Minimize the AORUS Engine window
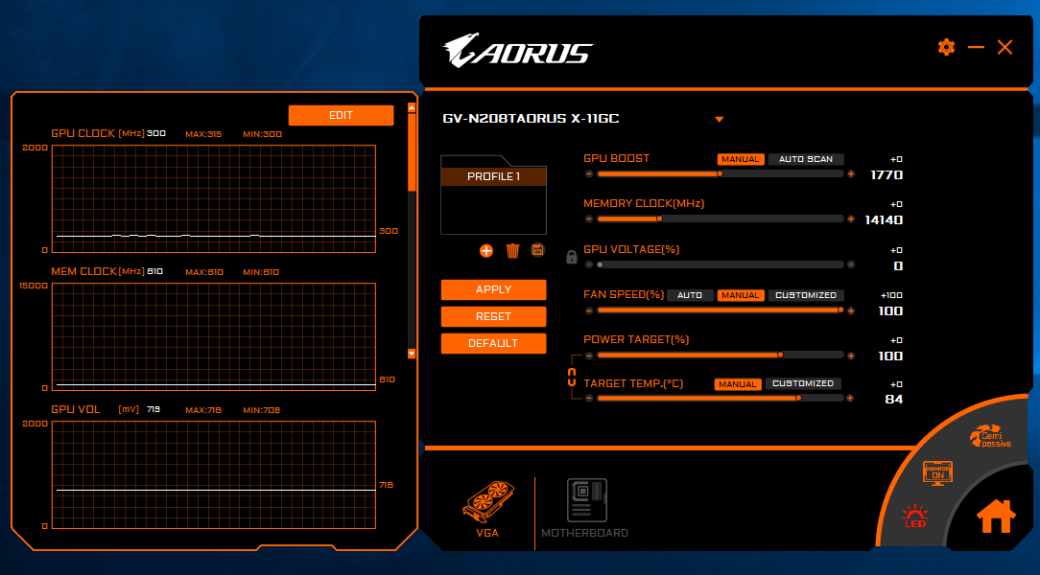This screenshot has height=575, width=1040. tap(976, 47)
